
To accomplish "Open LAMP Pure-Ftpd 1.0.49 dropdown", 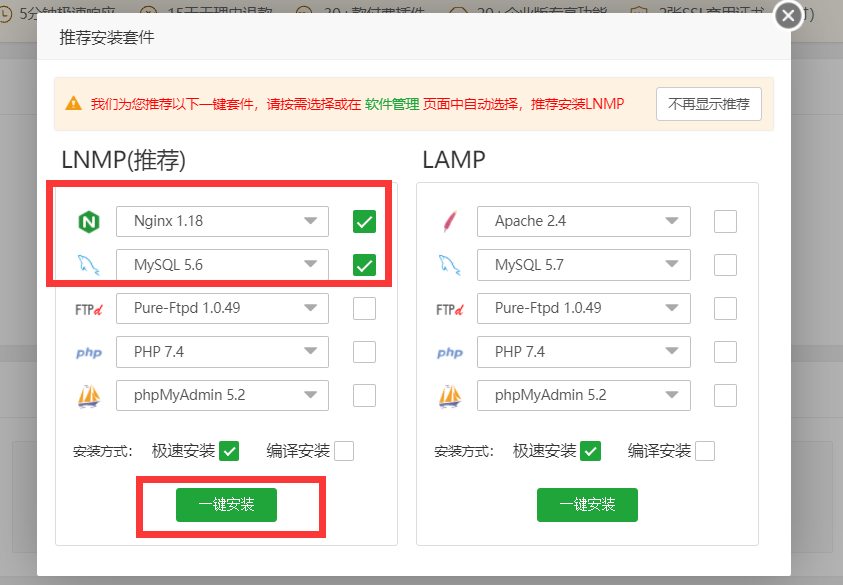I will [x=584, y=309].
